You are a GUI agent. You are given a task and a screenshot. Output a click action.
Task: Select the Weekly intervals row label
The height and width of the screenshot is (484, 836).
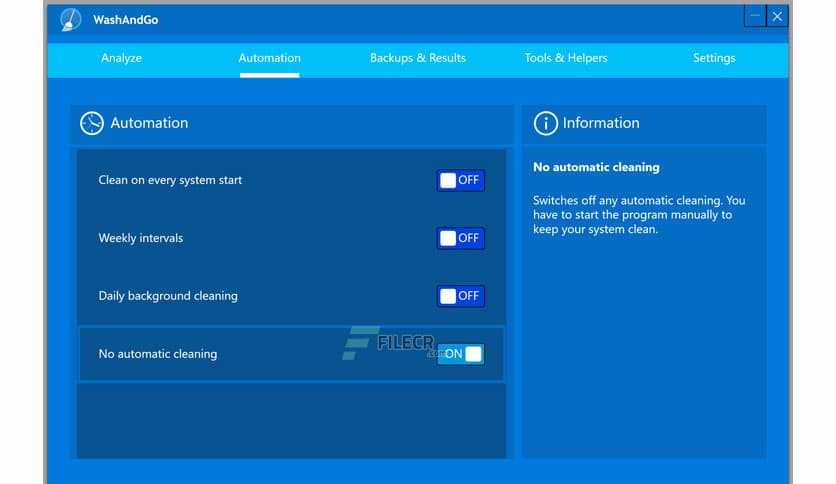141,238
